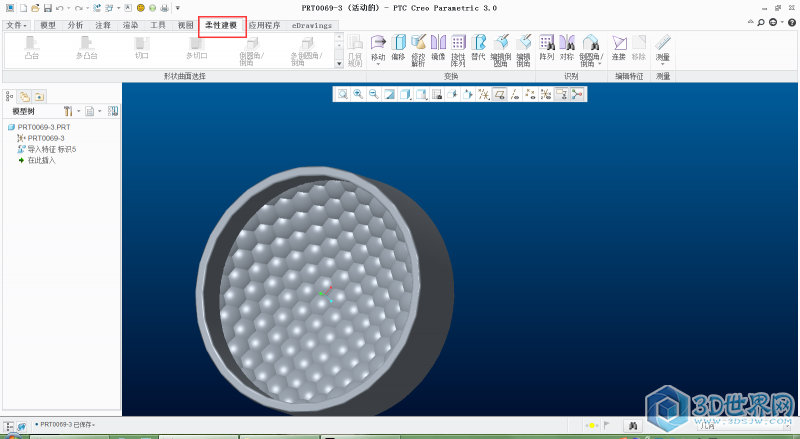Switch to the 工具 (Tools) tab
Viewport: 800px width, 439px height.
[x=158, y=25]
